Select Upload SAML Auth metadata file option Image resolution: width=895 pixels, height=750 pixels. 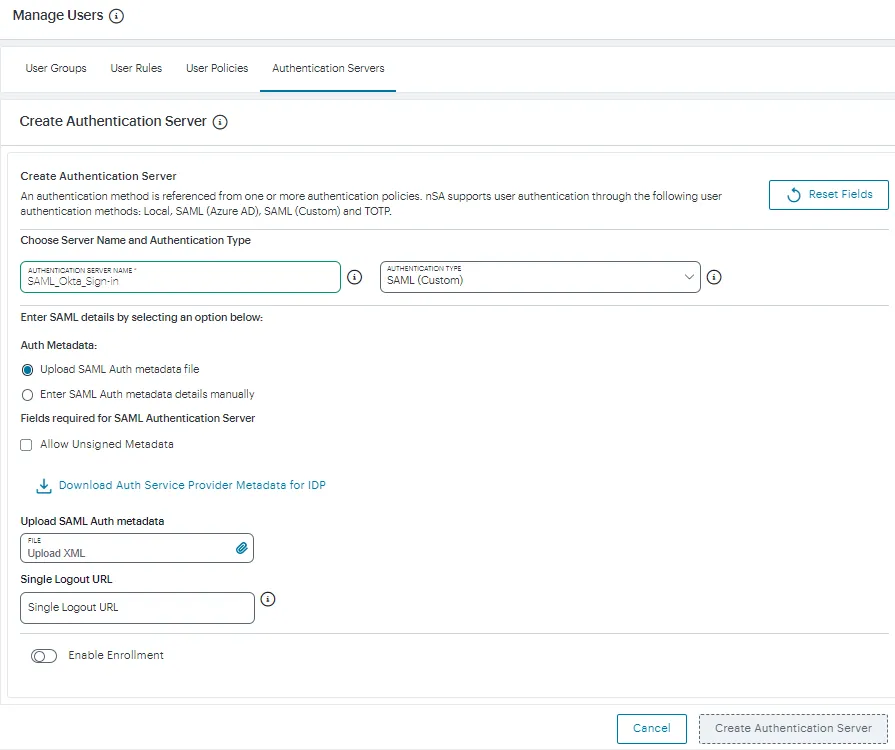coord(27,370)
